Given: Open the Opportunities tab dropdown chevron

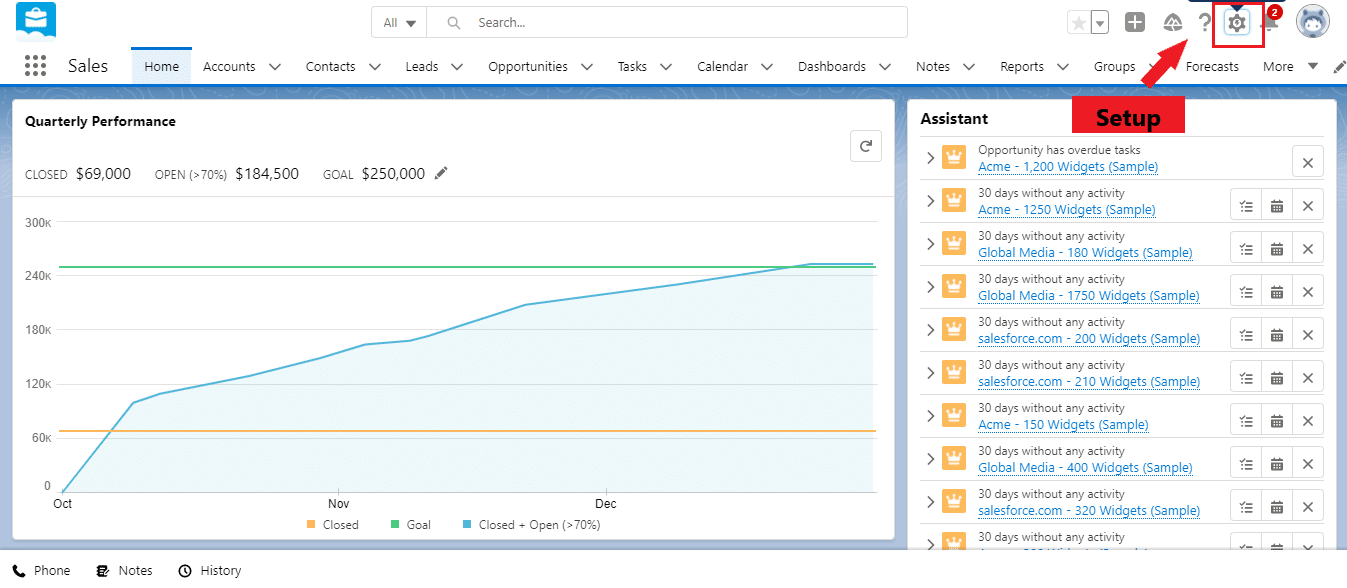Looking at the screenshot, I should point(587,67).
